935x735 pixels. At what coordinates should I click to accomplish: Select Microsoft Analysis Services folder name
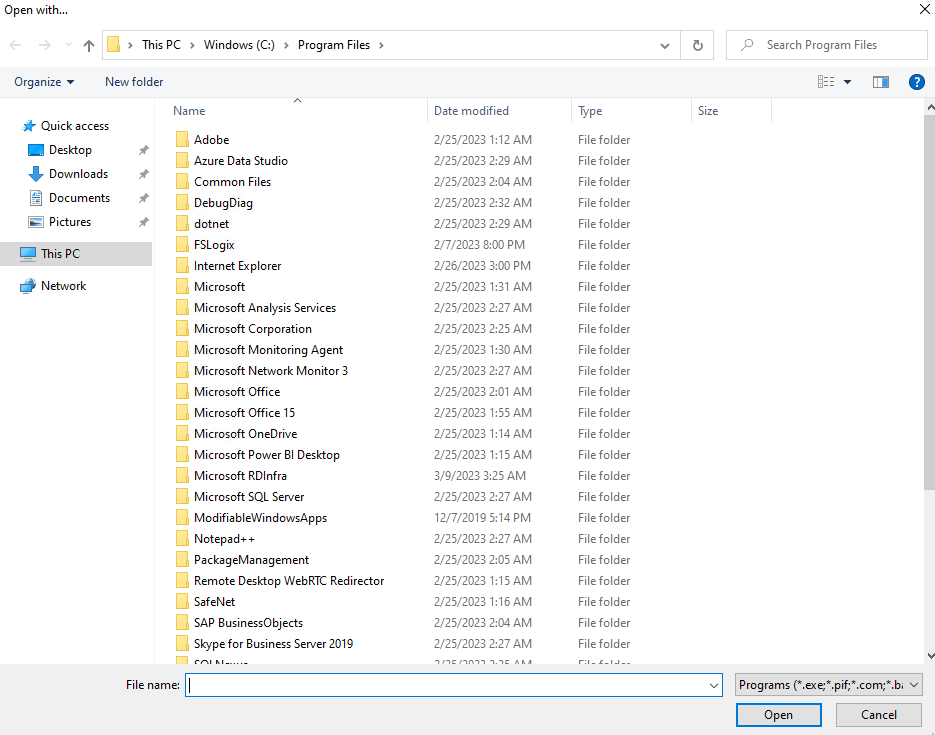pos(265,308)
